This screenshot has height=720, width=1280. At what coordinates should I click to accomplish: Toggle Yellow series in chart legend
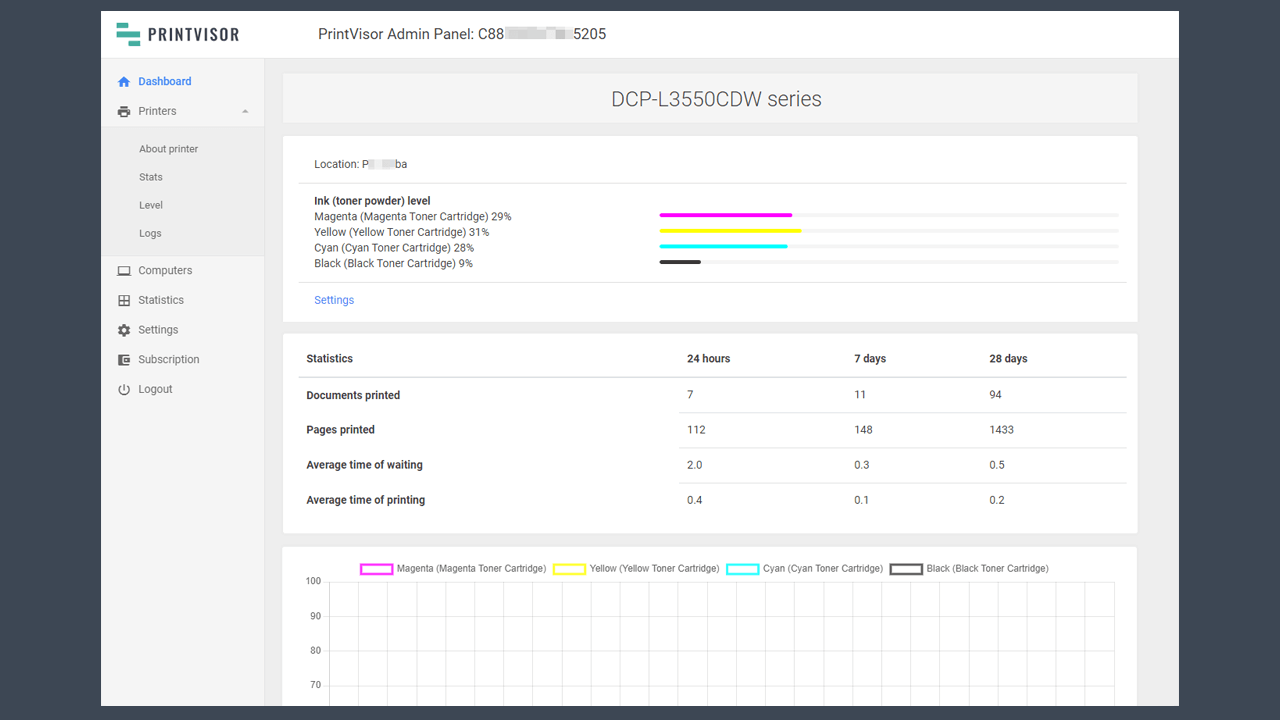(x=569, y=569)
